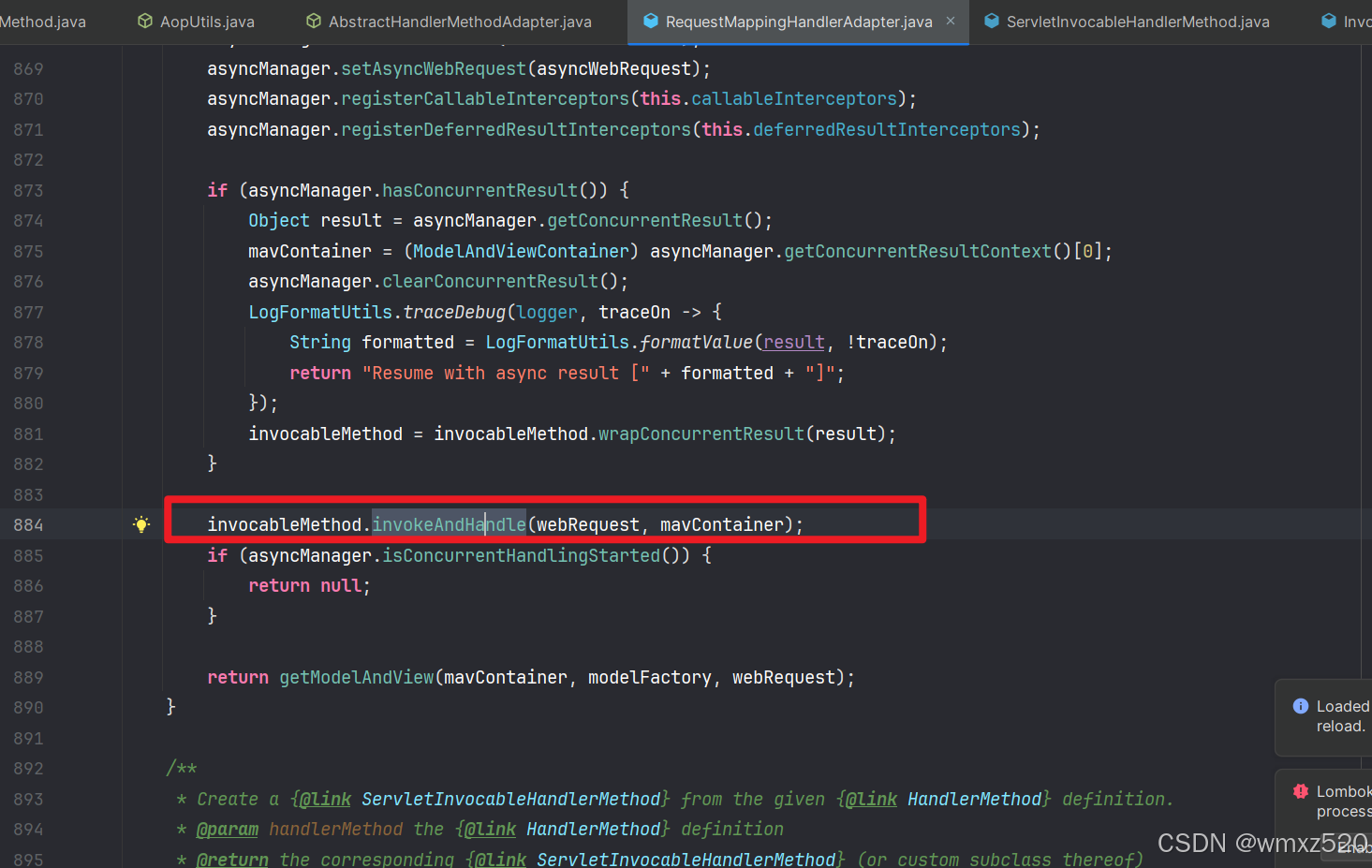This screenshot has height=868, width=1372.
Task: Click the deferredResultInterceptors field reference
Action: click(887, 130)
